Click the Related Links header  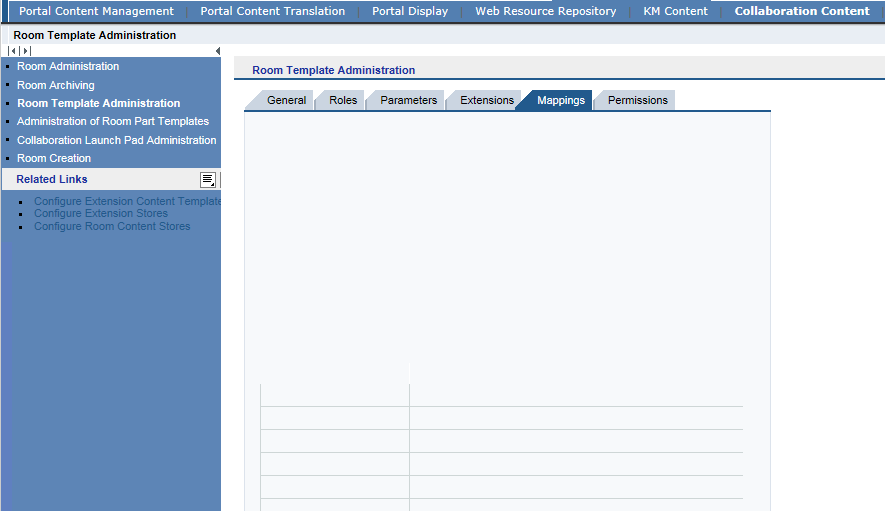pyautogui.click(x=51, y=179)
